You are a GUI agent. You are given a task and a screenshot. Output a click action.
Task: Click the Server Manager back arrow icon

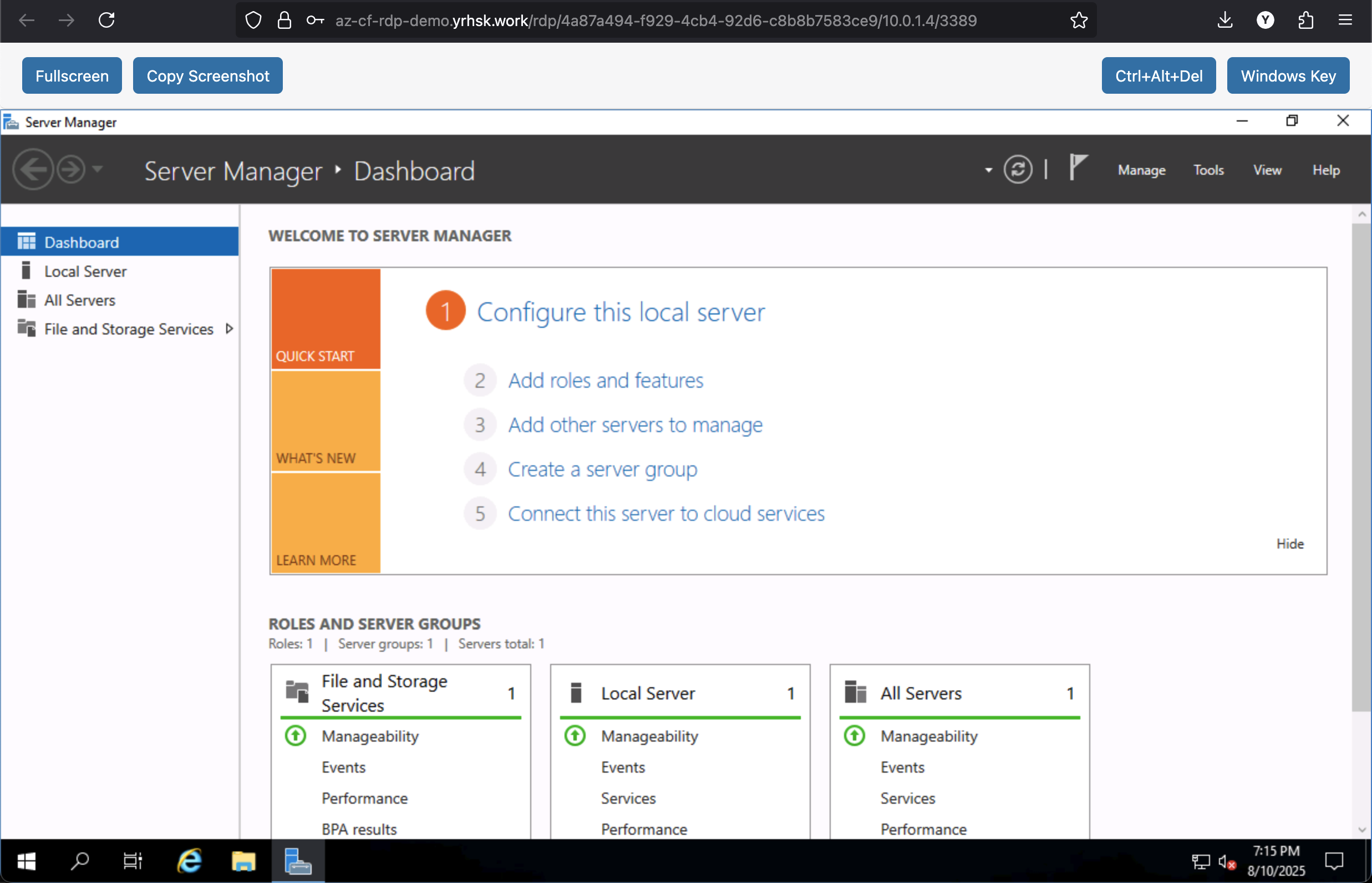(33, 169)
